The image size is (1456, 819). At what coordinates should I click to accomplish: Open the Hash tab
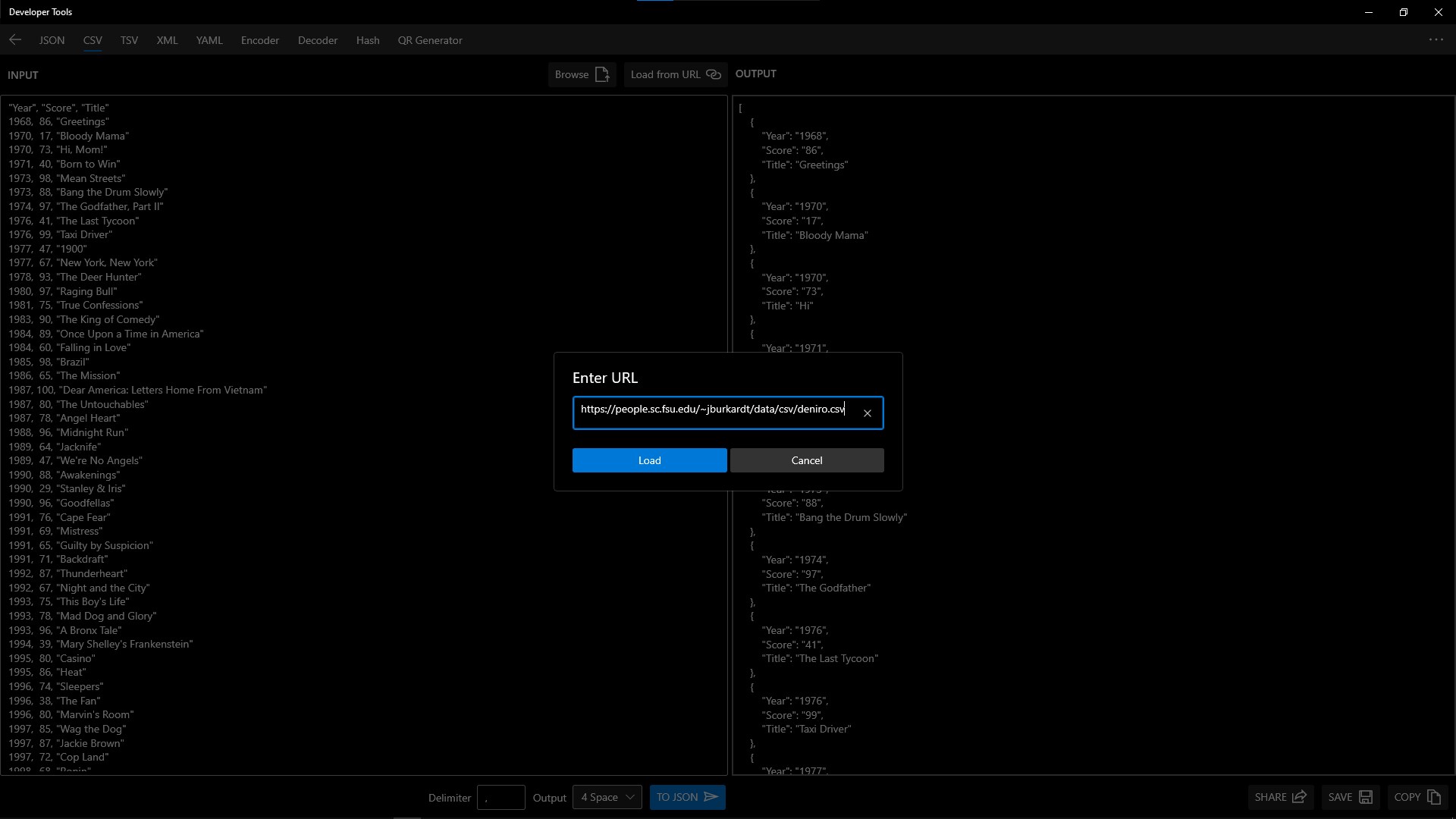pyautogui.click(x=368, y=40)
